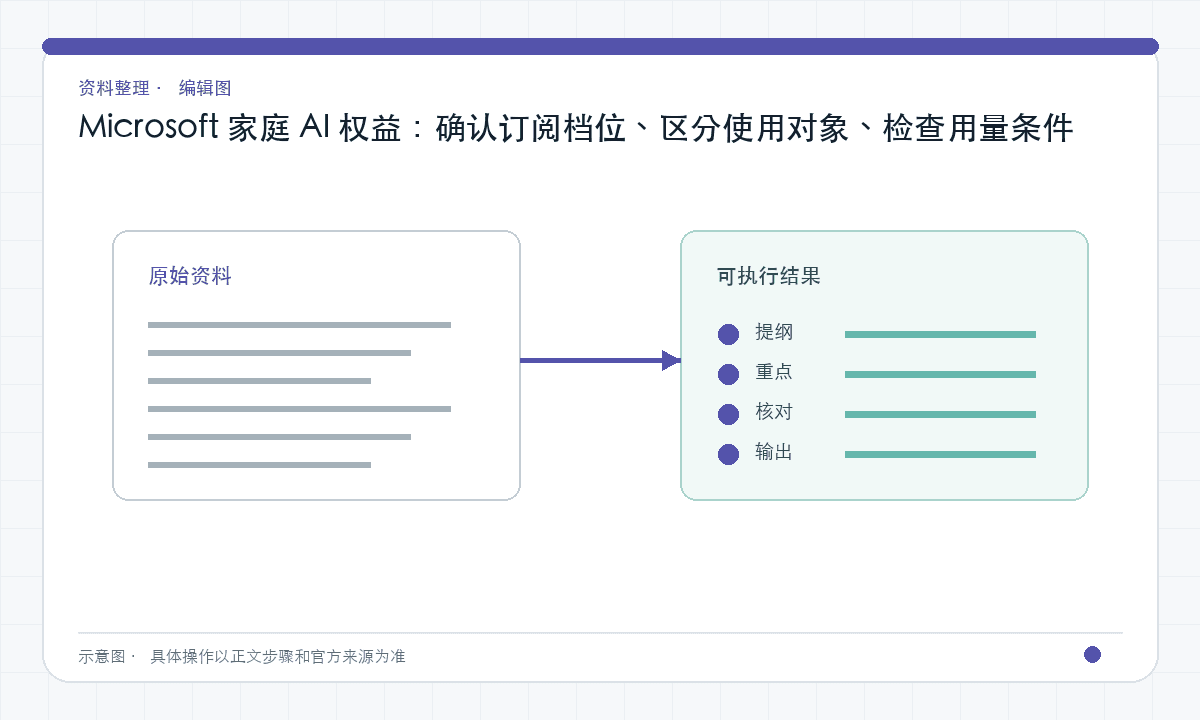
Task: Click the 资料整理 breadcrumb text
Action: coord(114,88)
